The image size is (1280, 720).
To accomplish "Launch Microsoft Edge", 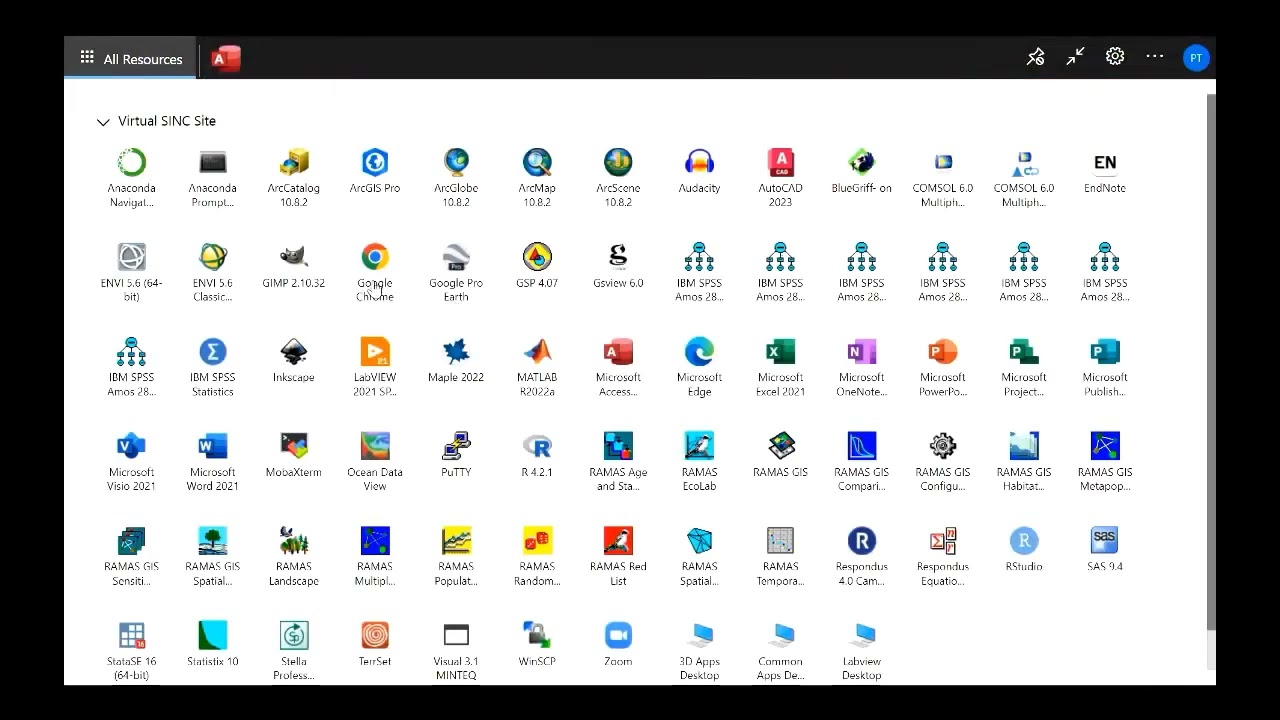I will coord(699,367).
